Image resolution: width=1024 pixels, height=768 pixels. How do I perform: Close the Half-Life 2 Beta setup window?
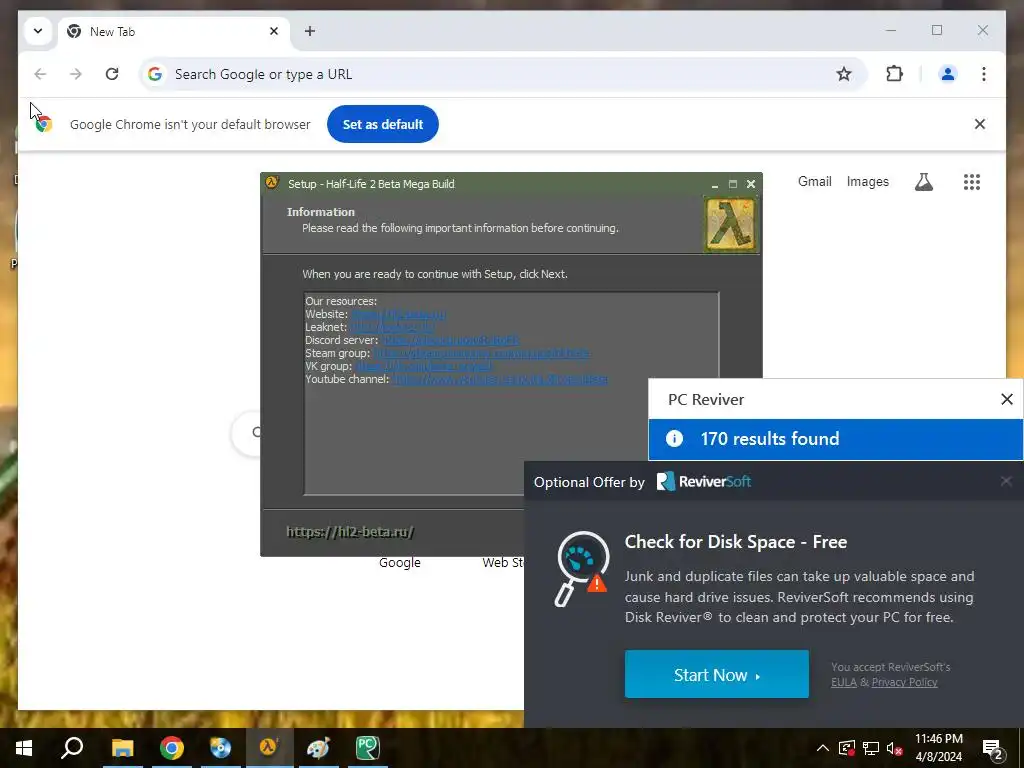[x=751, y=184]
